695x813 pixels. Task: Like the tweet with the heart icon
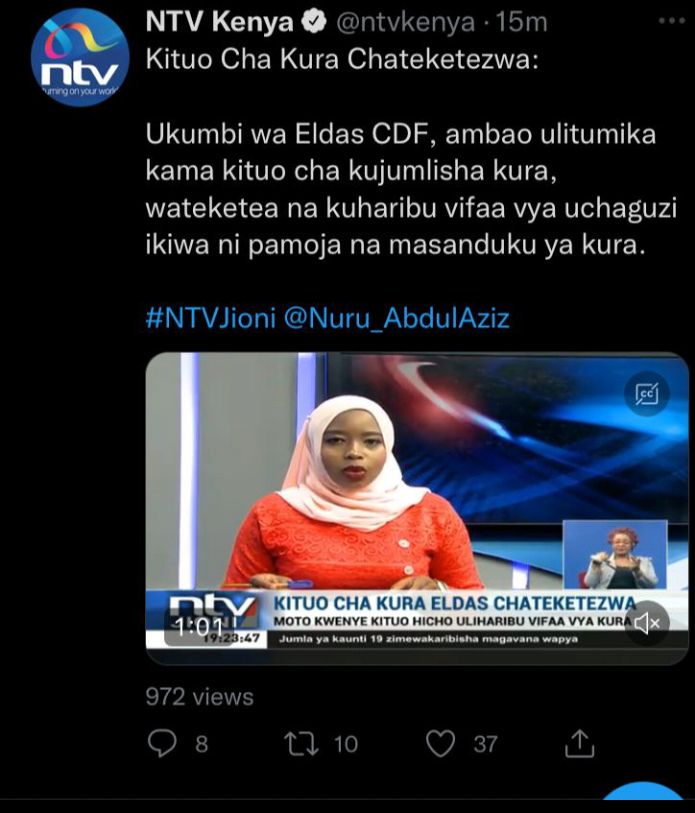point(440,744)
